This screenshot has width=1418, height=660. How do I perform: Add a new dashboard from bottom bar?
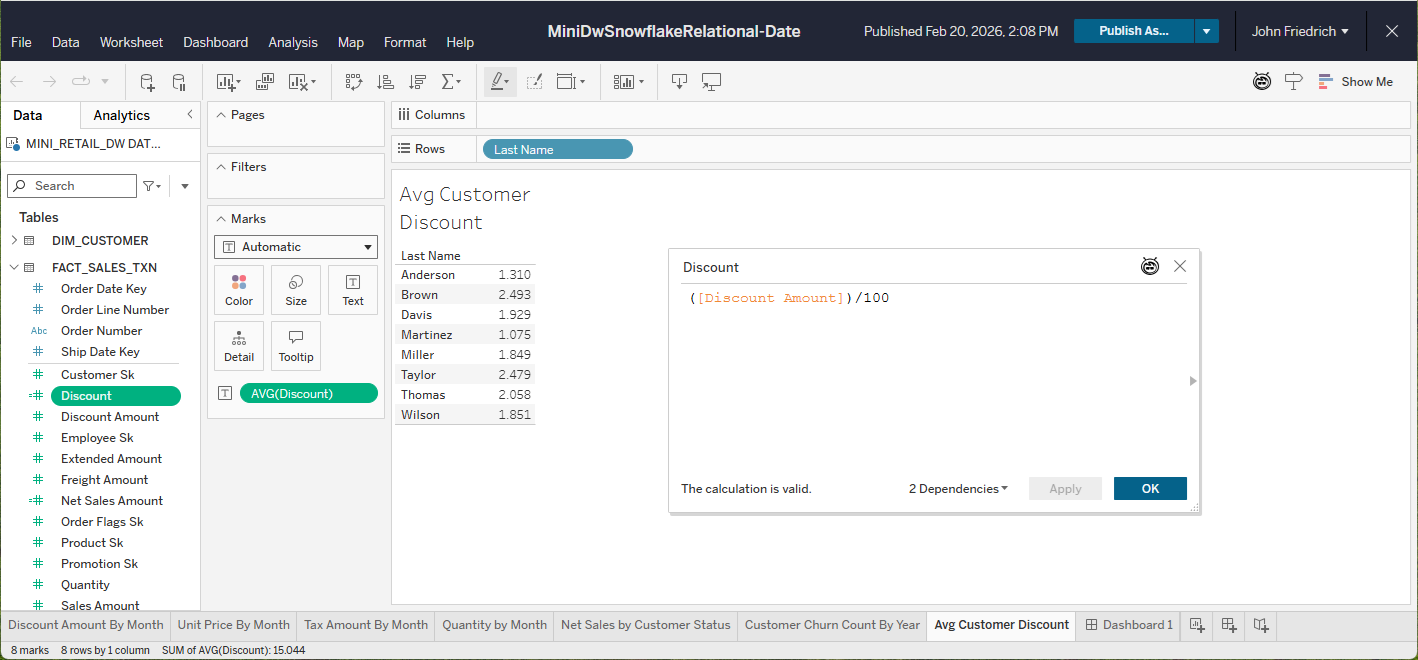(x=1229, y=625)
